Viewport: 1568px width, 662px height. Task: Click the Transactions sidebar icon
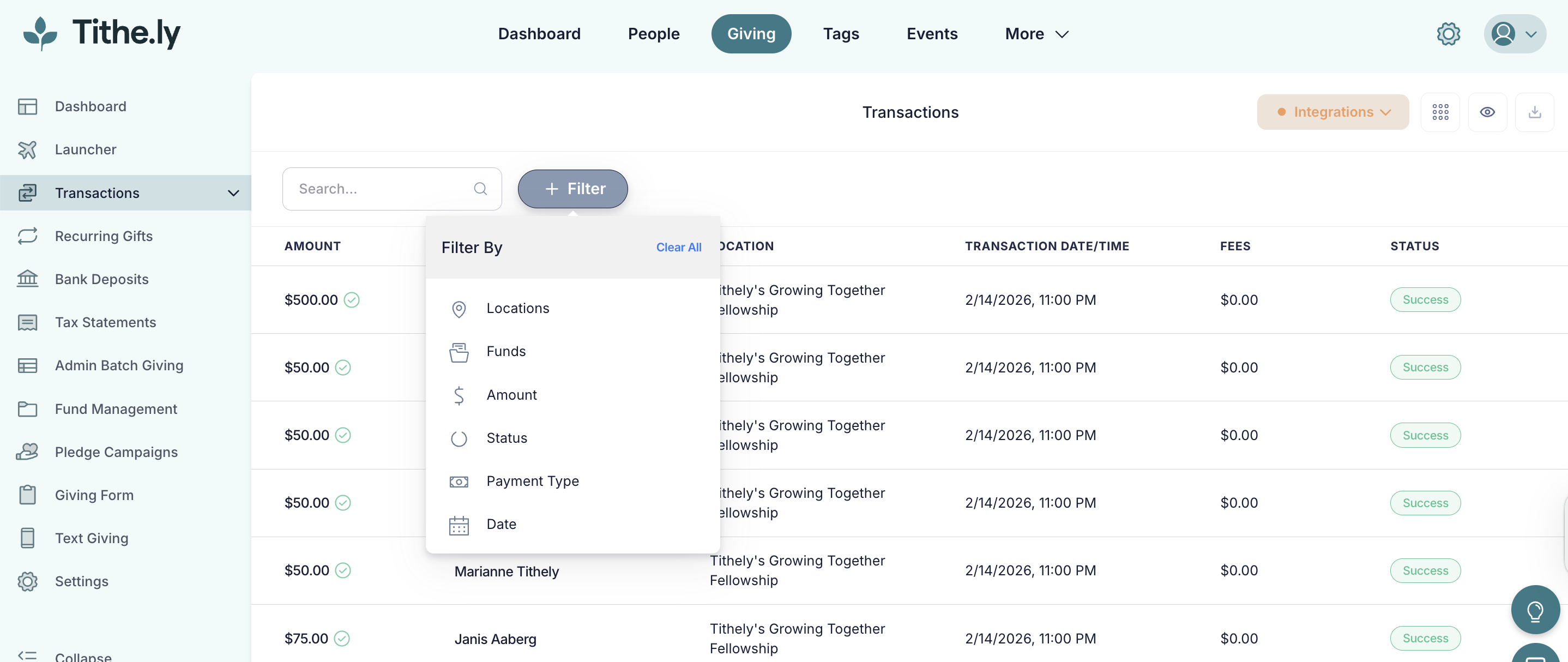point(27,193)
